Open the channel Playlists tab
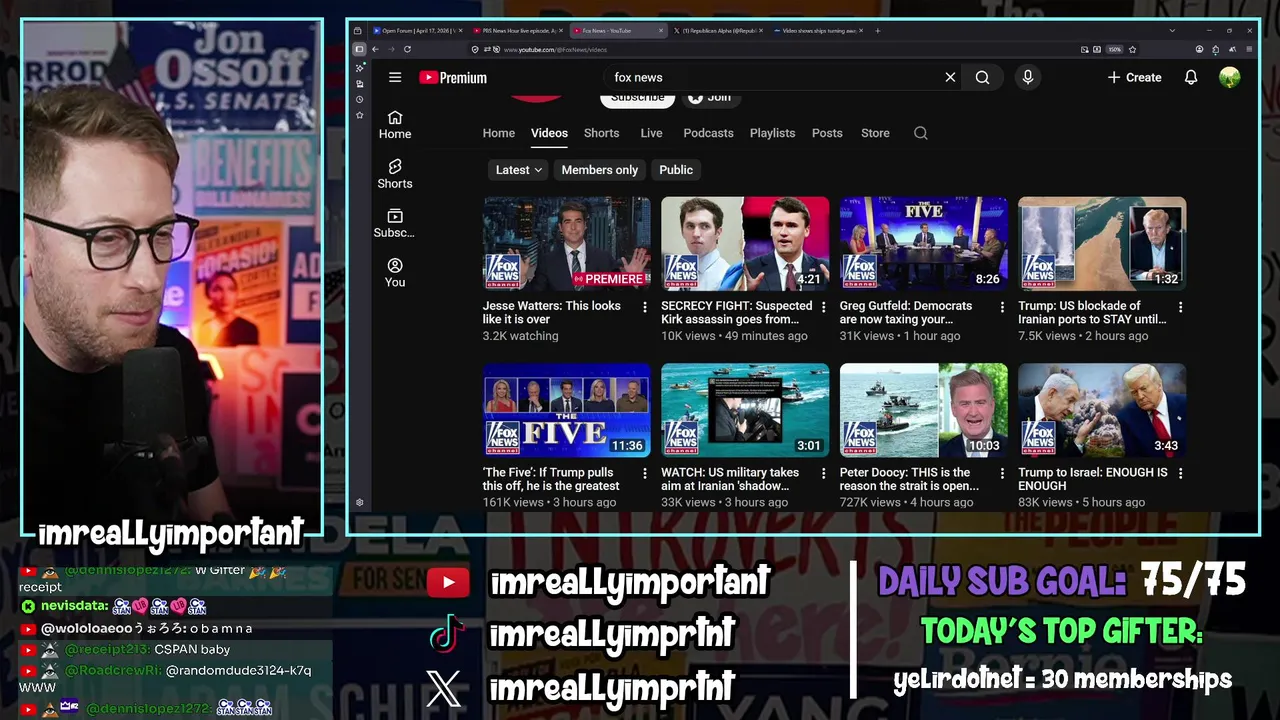The height and width of the screenshot is (720, 1280). (772, 133)
